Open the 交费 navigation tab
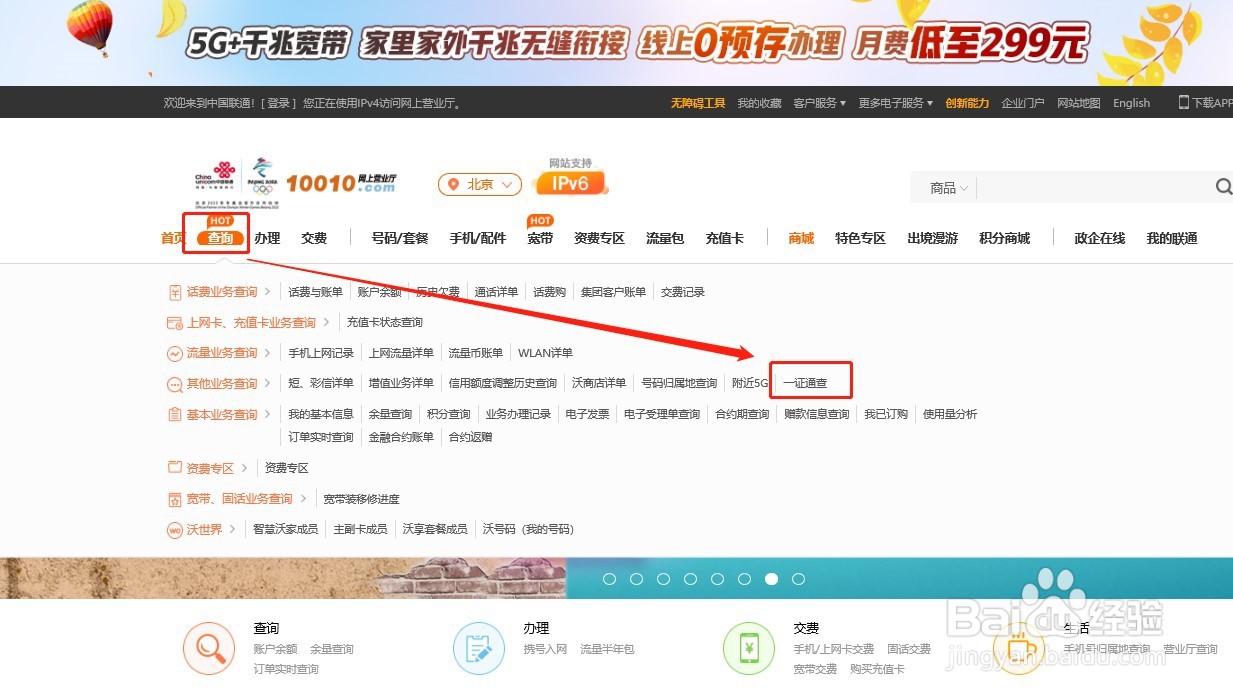 [314, 238]
